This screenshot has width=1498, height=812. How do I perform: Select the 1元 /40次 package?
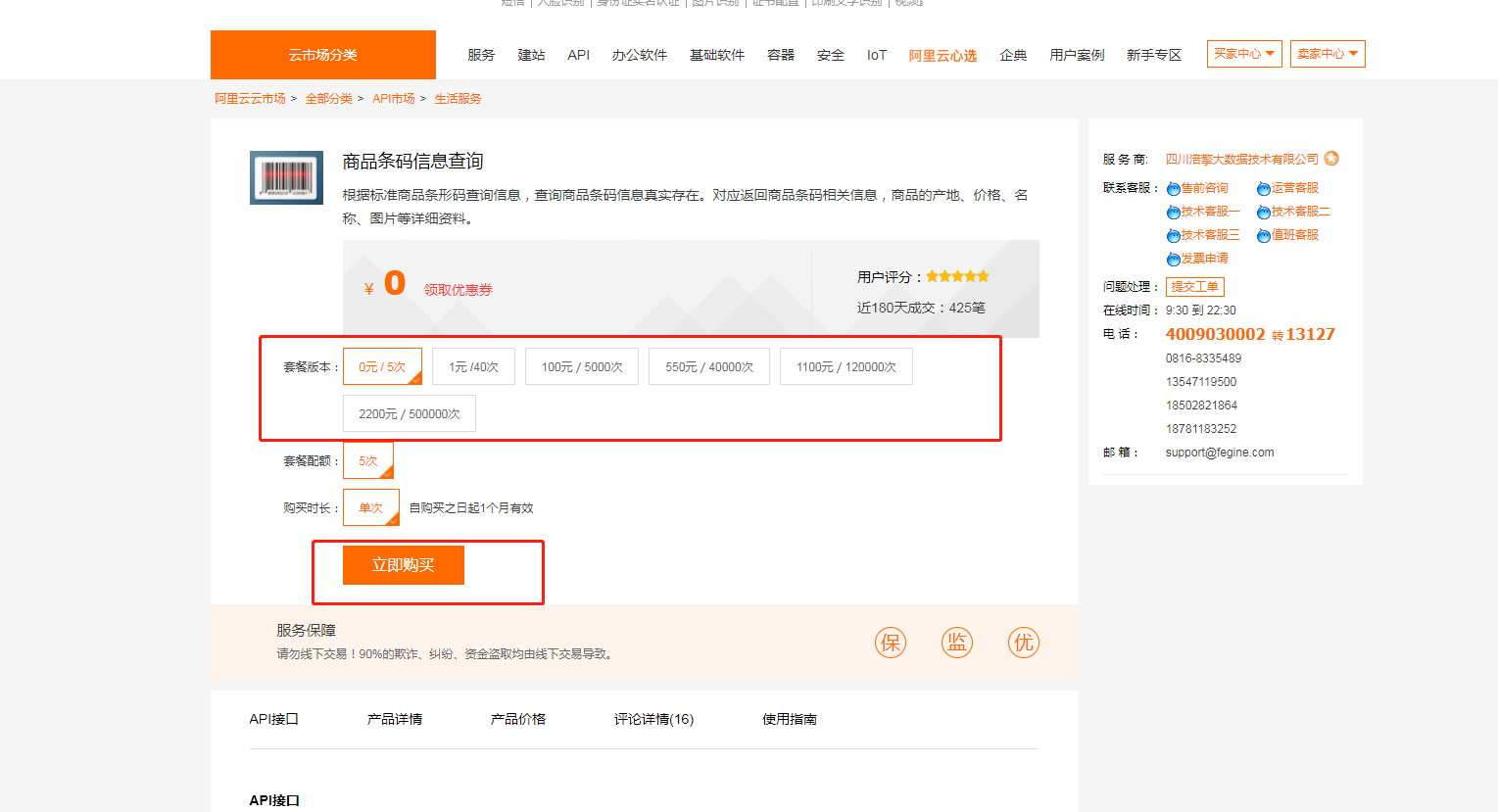click(473, 366)
